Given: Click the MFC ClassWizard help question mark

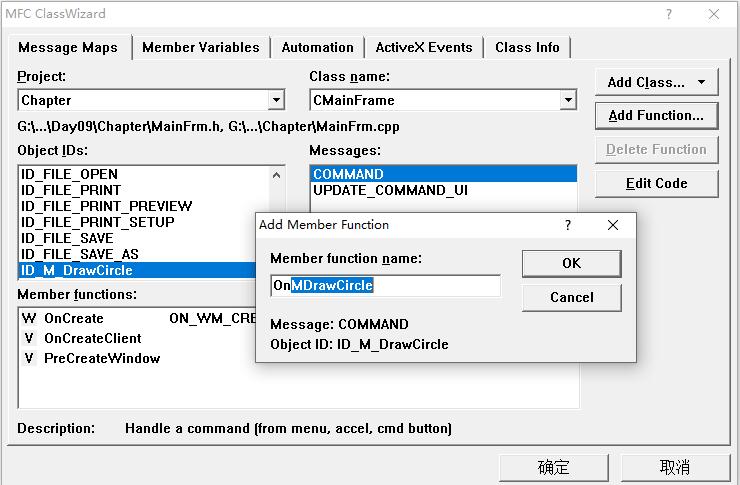Looking at the screenshot, I should click(x=669, y=14).
